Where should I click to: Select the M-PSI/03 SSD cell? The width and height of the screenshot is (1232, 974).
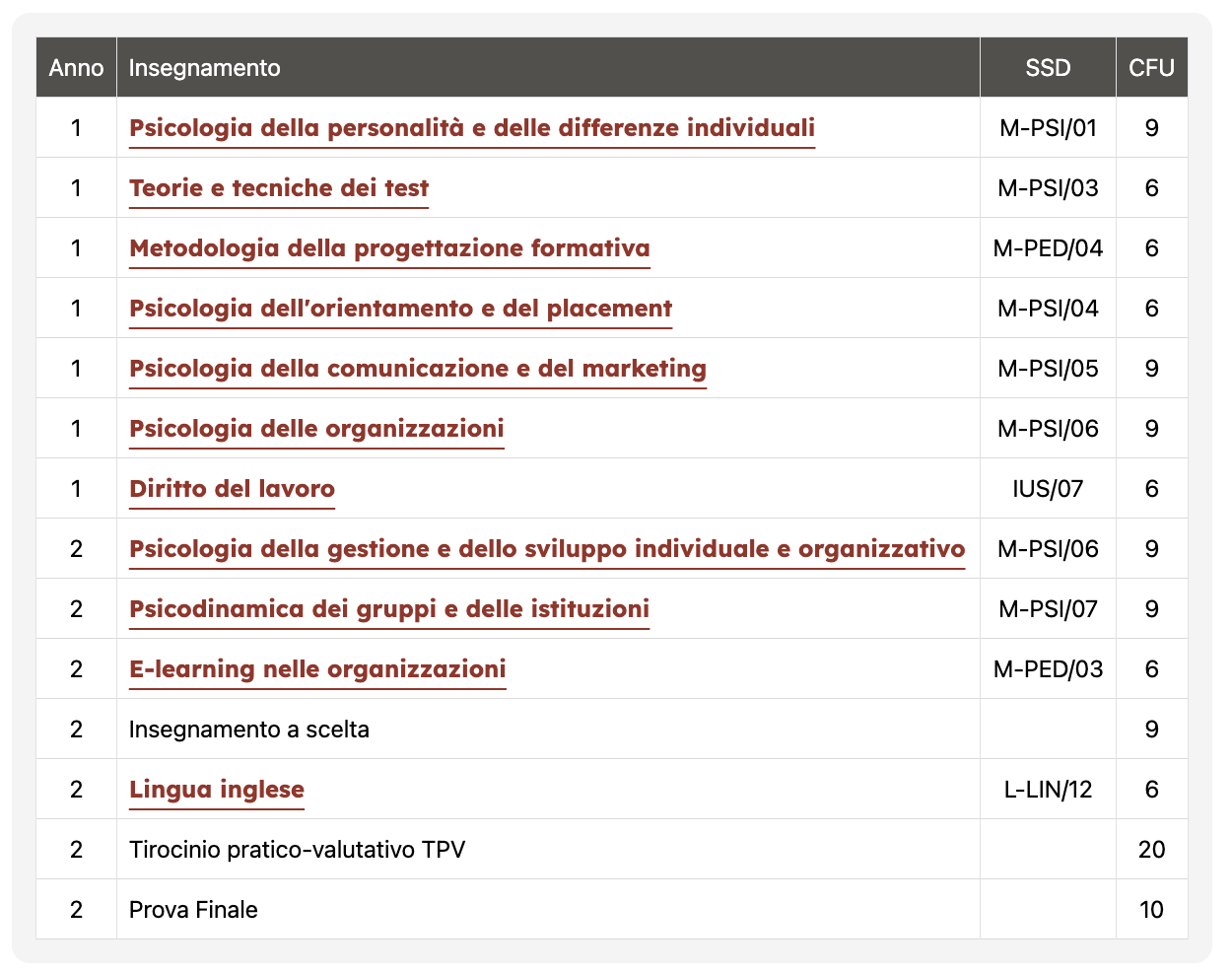(x=1048, y=188)
